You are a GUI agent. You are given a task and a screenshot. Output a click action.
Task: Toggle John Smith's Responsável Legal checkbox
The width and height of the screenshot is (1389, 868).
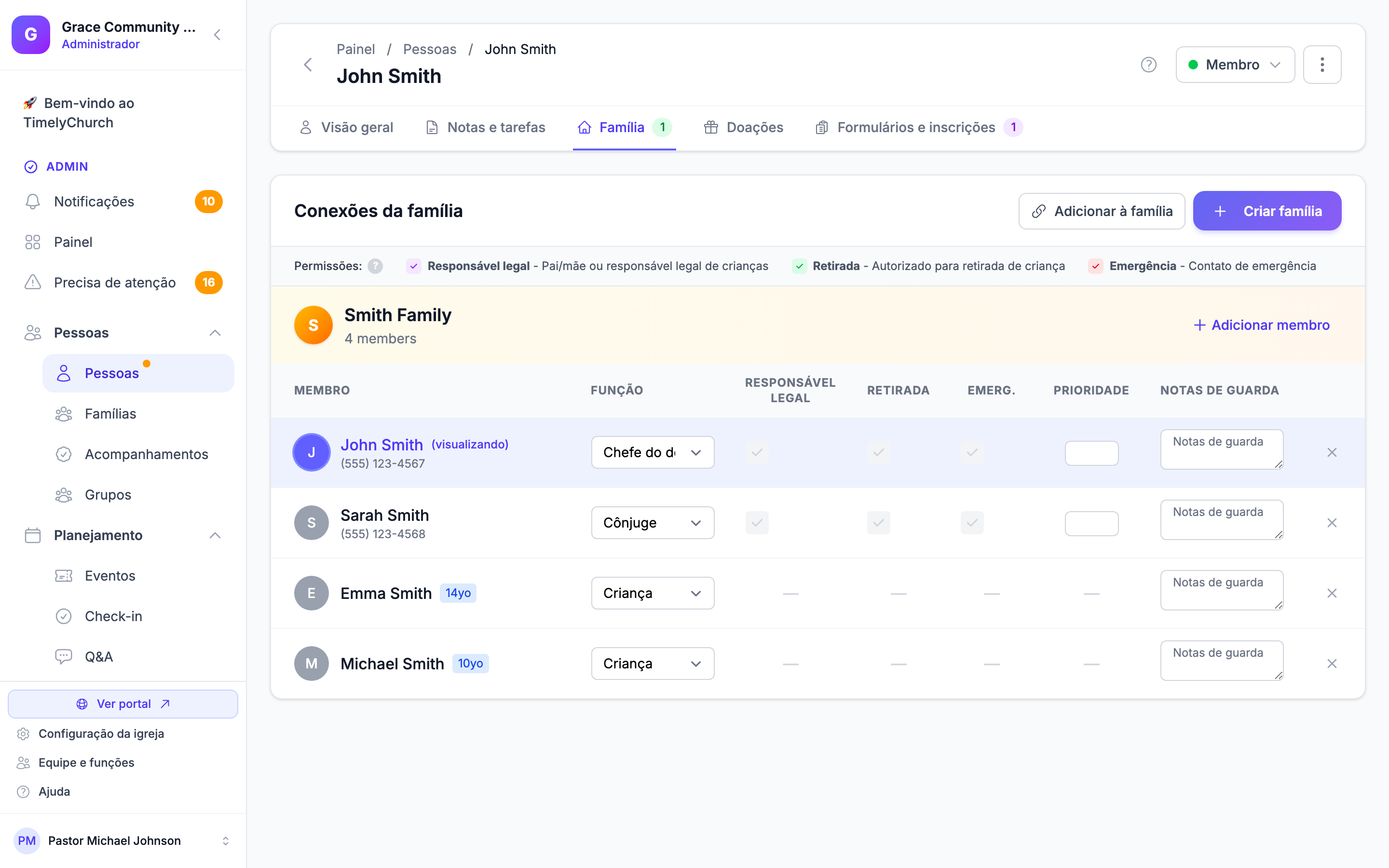point(757,452)
